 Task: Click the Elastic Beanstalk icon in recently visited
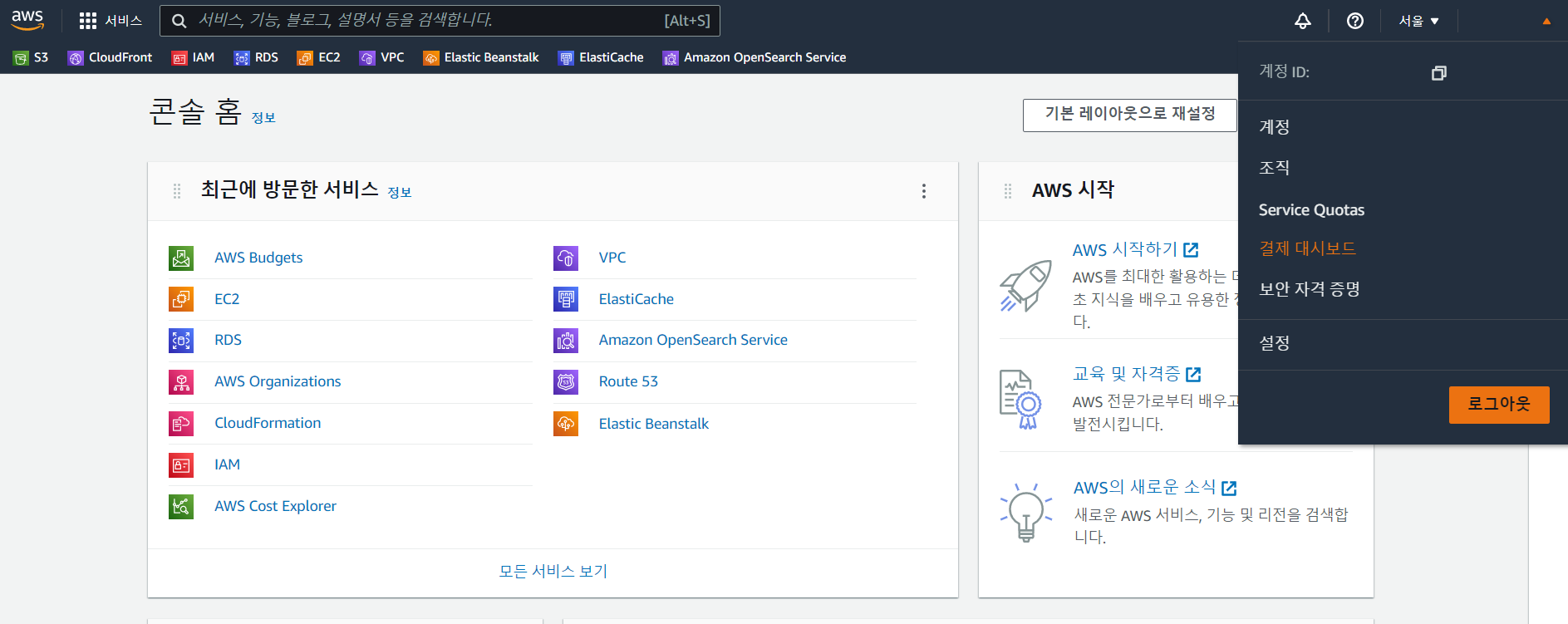pyautogui.click(x=566, y=424)
